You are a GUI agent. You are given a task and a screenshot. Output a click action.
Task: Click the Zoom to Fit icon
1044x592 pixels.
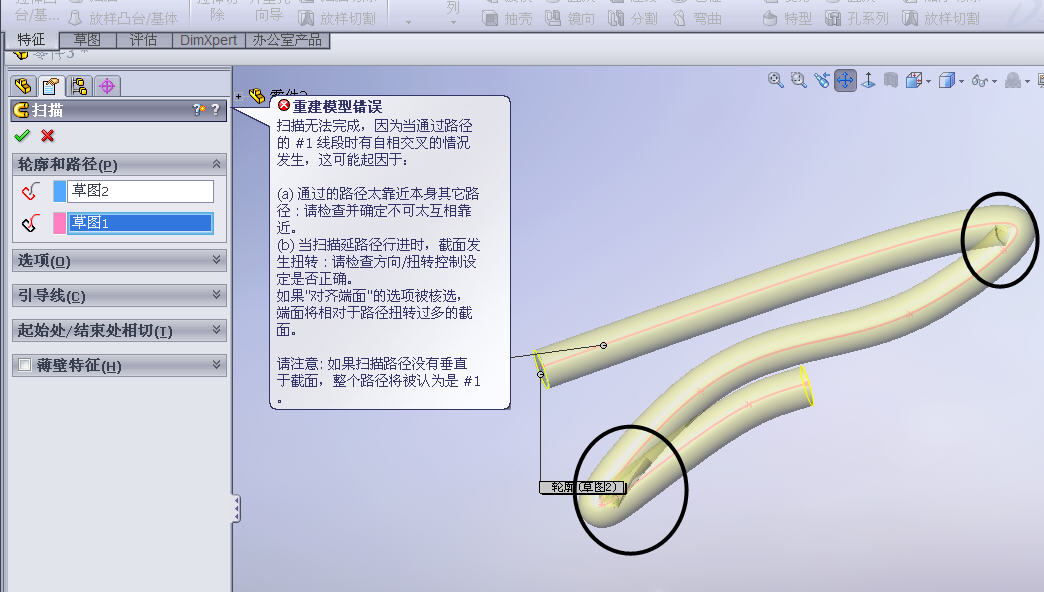click(776, 81)
